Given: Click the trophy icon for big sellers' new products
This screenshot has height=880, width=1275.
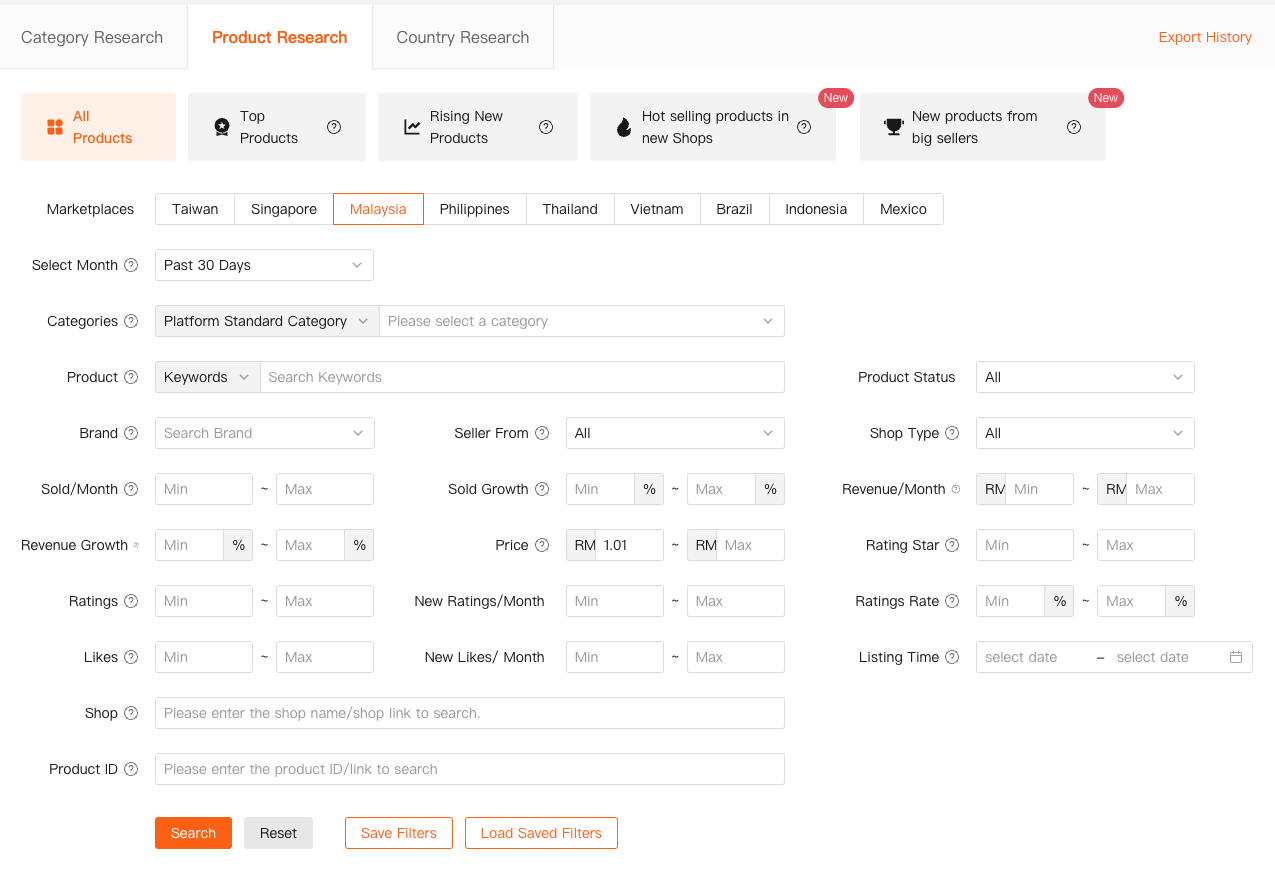Looking at the screenshot, I should (x=893, y=127).
